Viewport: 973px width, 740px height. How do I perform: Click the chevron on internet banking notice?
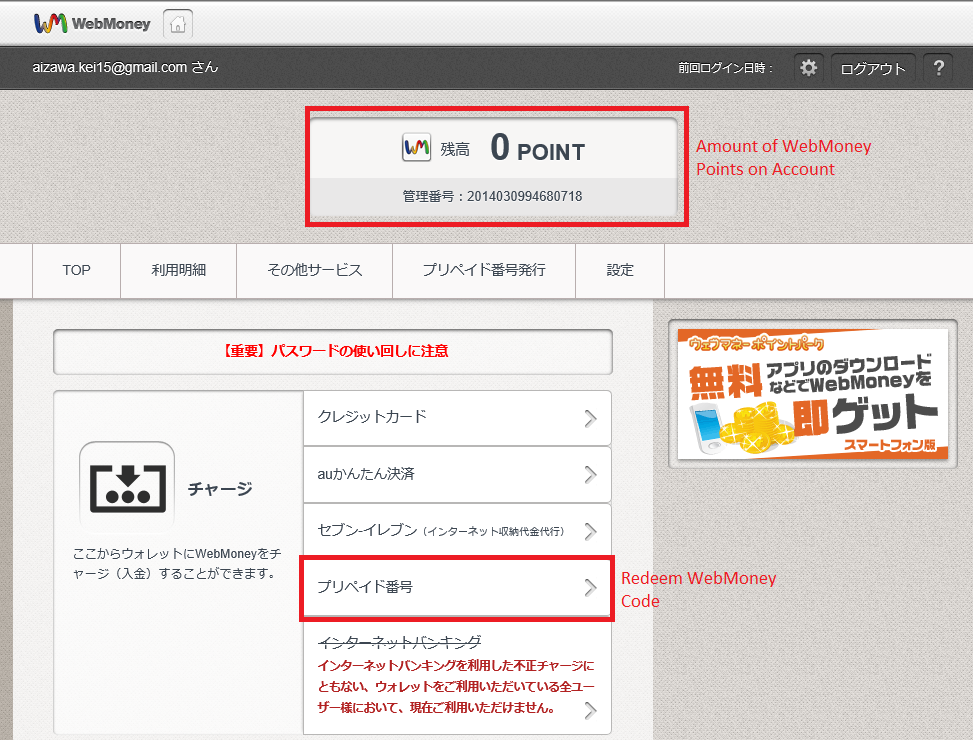[x=590, y=710]
